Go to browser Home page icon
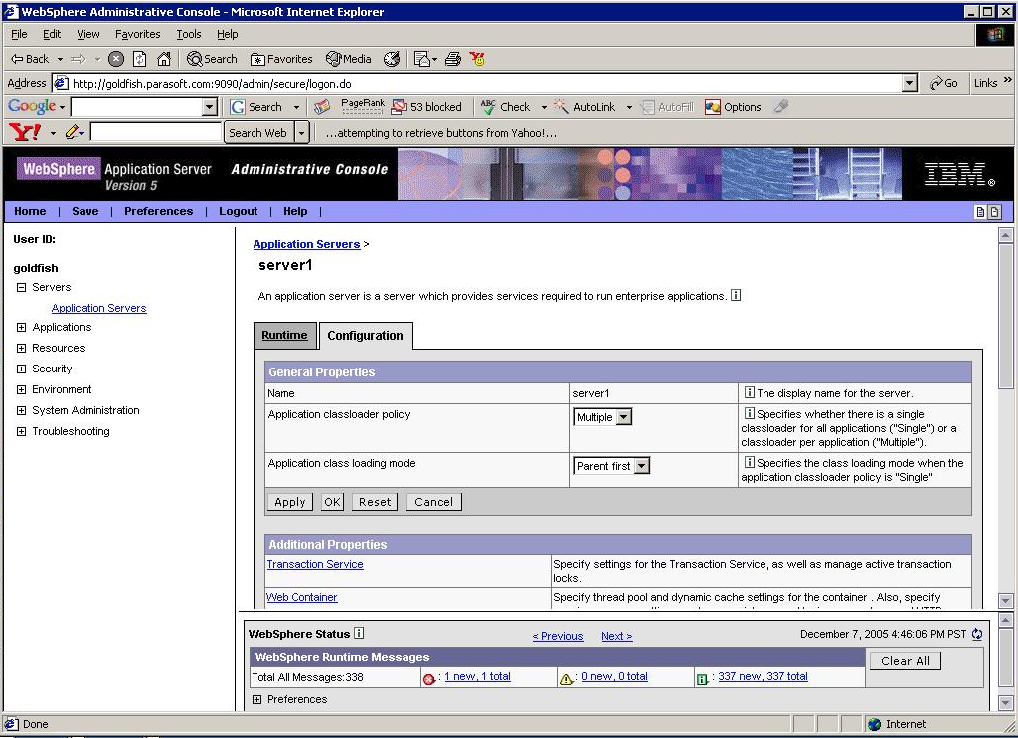1018x738 pixels. point(164,59)
